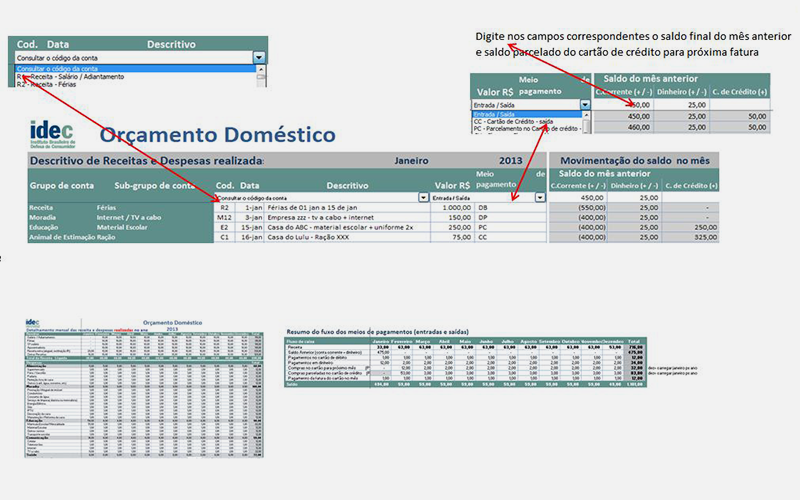Pick 'PC - Parcelamento no Cartão de crédito' option
This screenshot has height=500, width=800.
525,129
